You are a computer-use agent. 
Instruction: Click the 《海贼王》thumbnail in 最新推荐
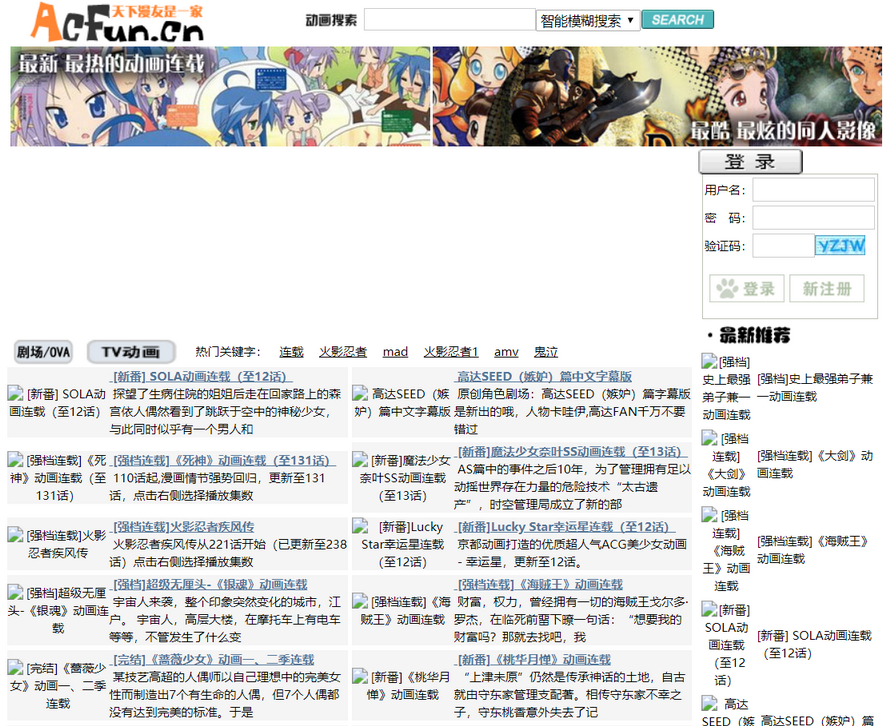tap(726, 550)
